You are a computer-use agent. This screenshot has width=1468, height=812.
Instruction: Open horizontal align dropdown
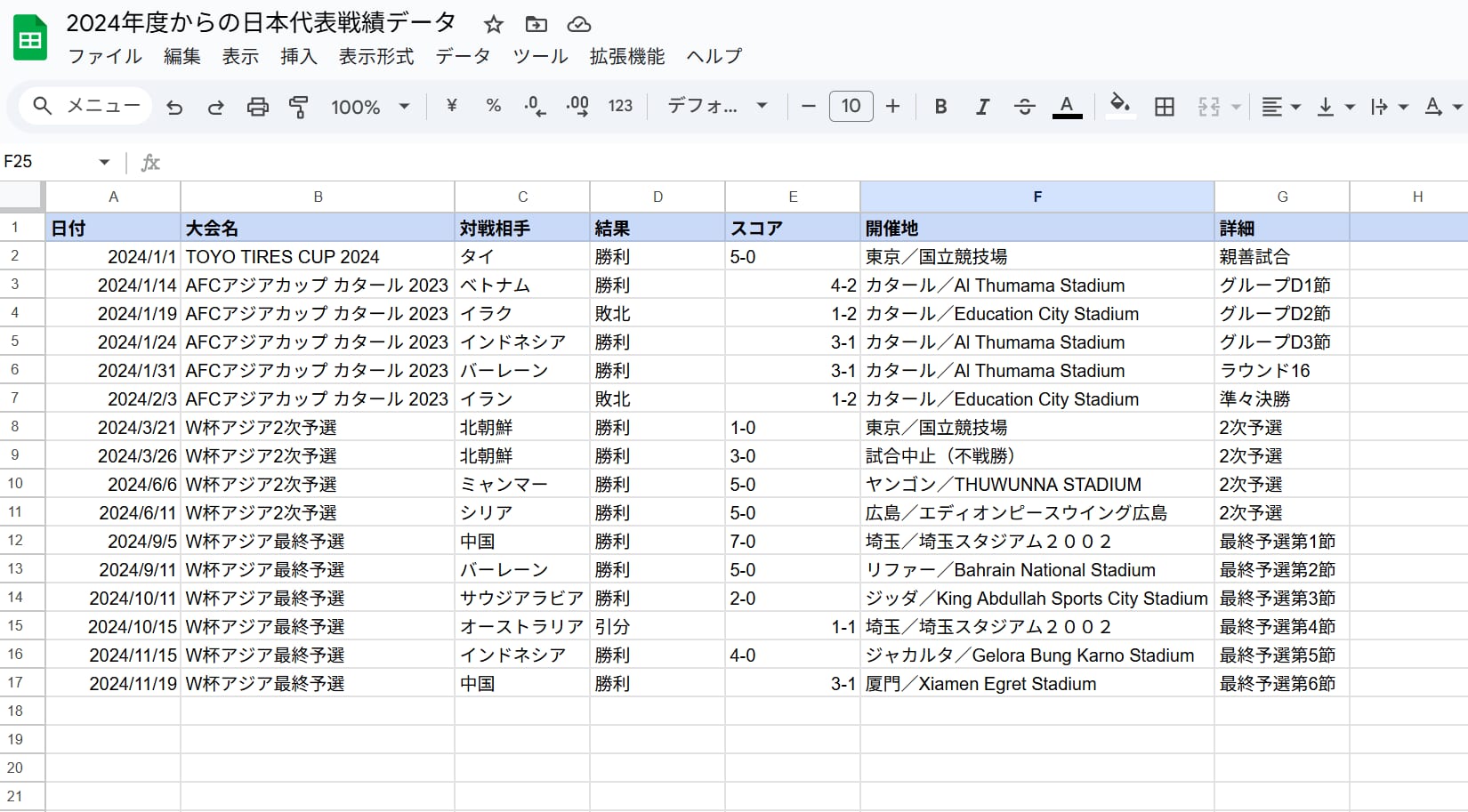point(1281,107)
